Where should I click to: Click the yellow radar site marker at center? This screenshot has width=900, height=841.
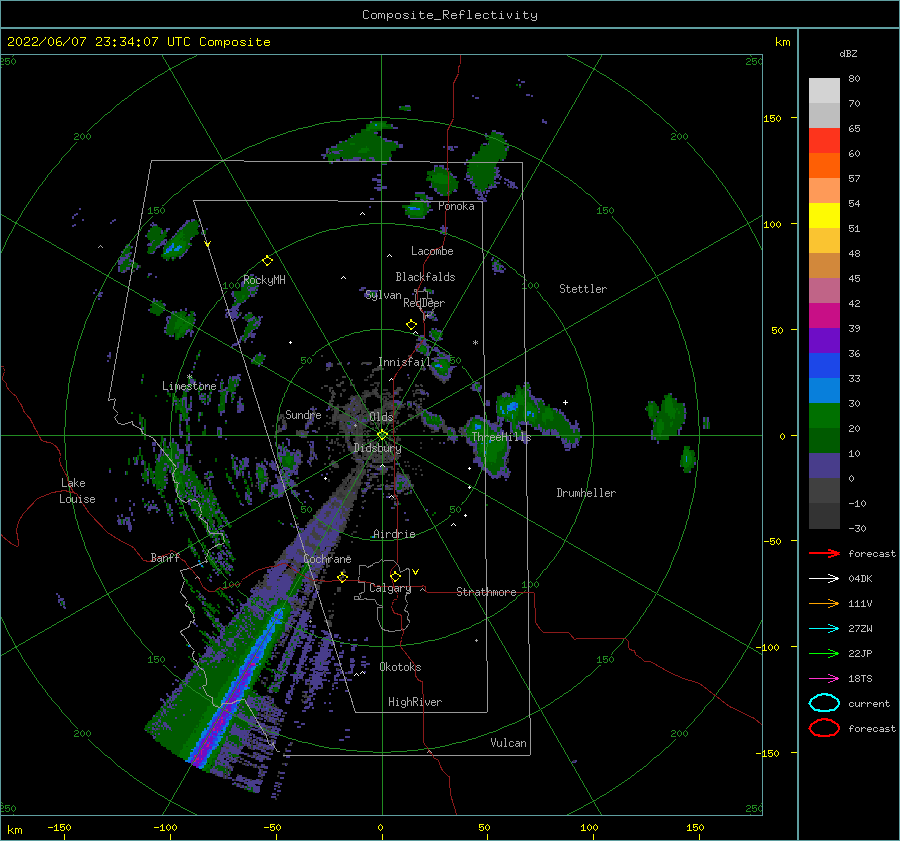click(x=382, y=435)
